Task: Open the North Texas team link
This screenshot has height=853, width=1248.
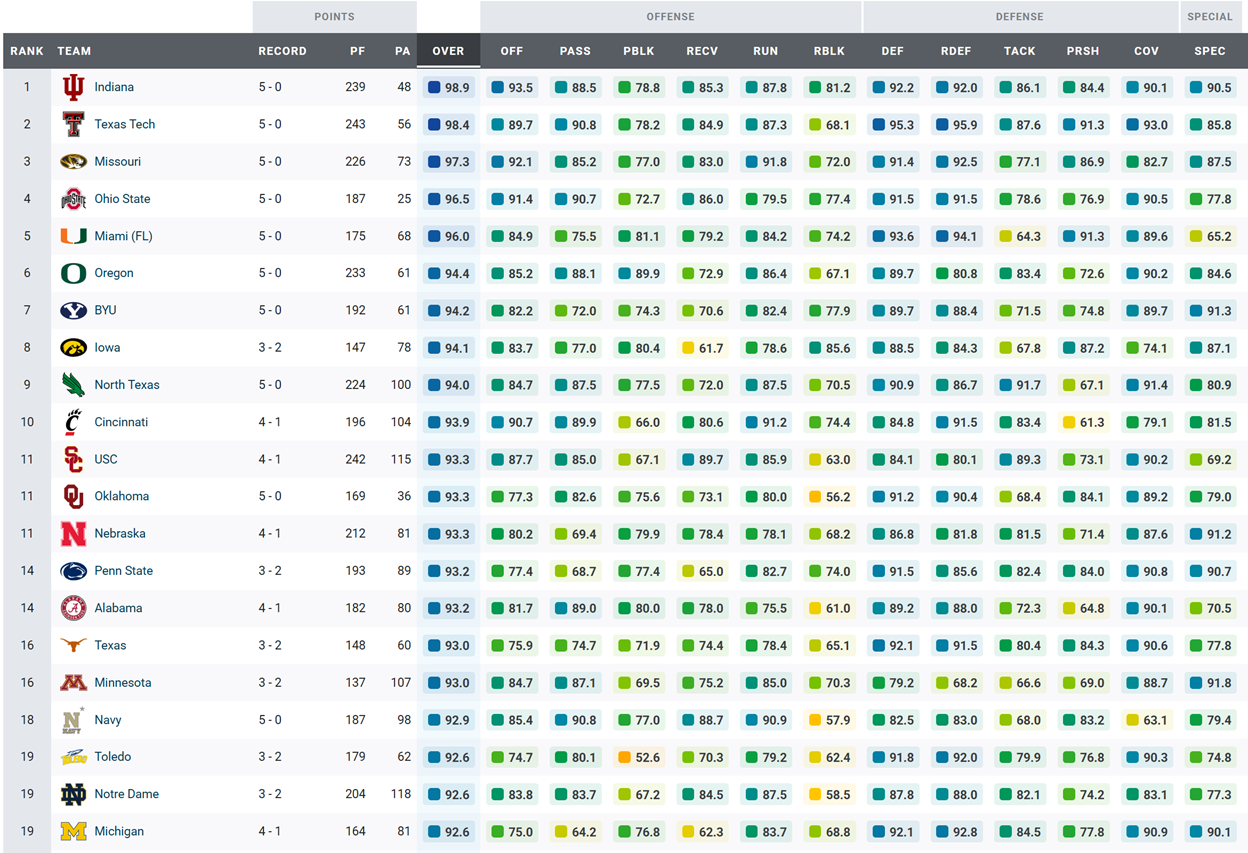Action: 127,385
